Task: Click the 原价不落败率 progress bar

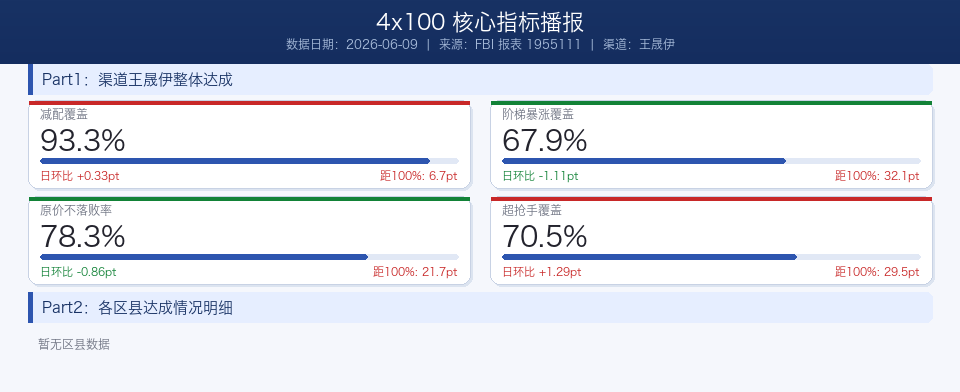Action: [x=249, y=257]
